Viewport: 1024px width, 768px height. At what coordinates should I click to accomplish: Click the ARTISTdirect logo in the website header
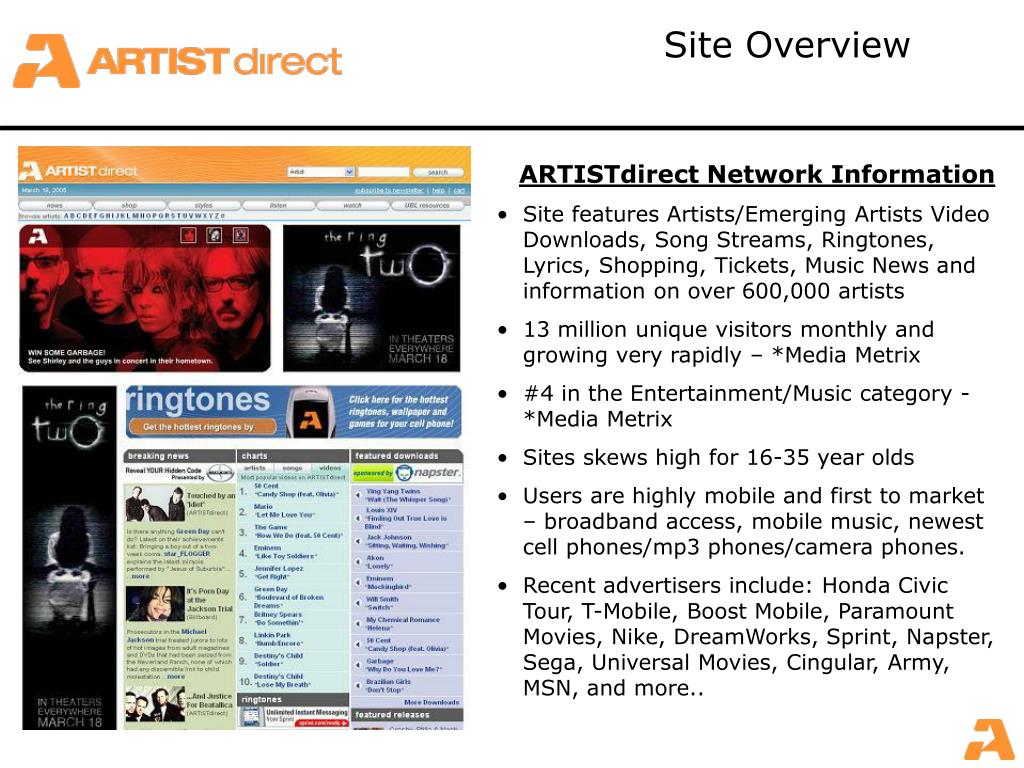point(79,171)
